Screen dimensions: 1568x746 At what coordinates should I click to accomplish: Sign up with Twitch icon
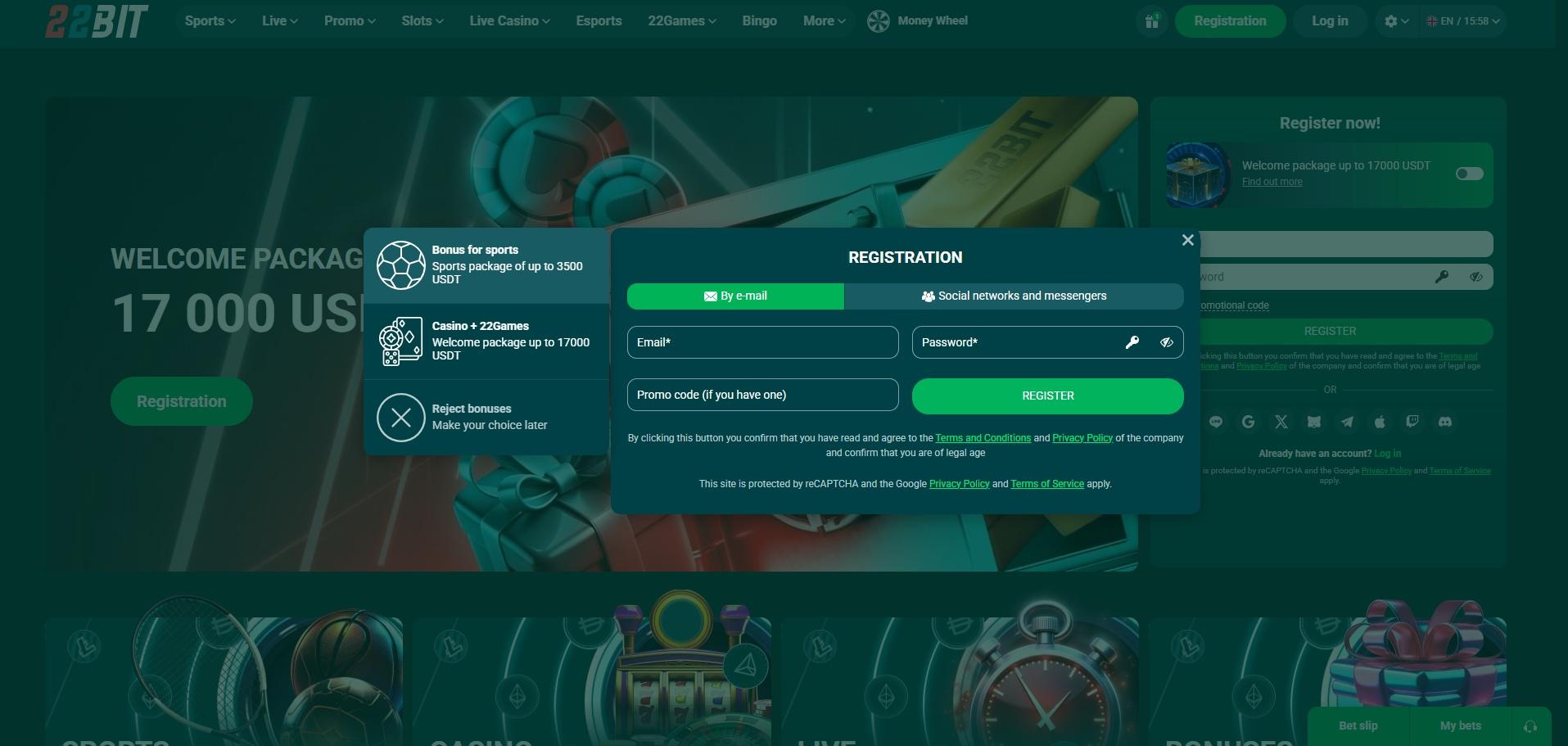coord(1412,422)
